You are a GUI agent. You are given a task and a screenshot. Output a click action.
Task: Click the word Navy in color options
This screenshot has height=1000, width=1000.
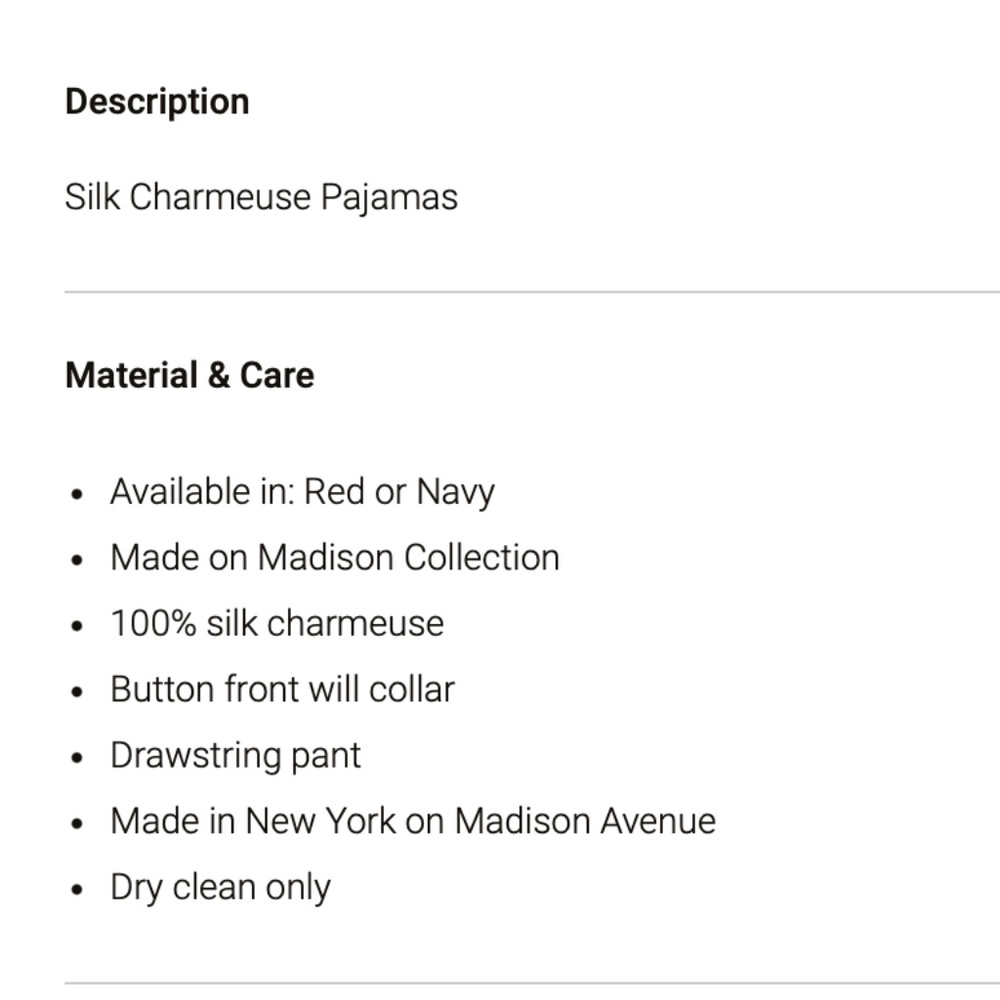455,492
